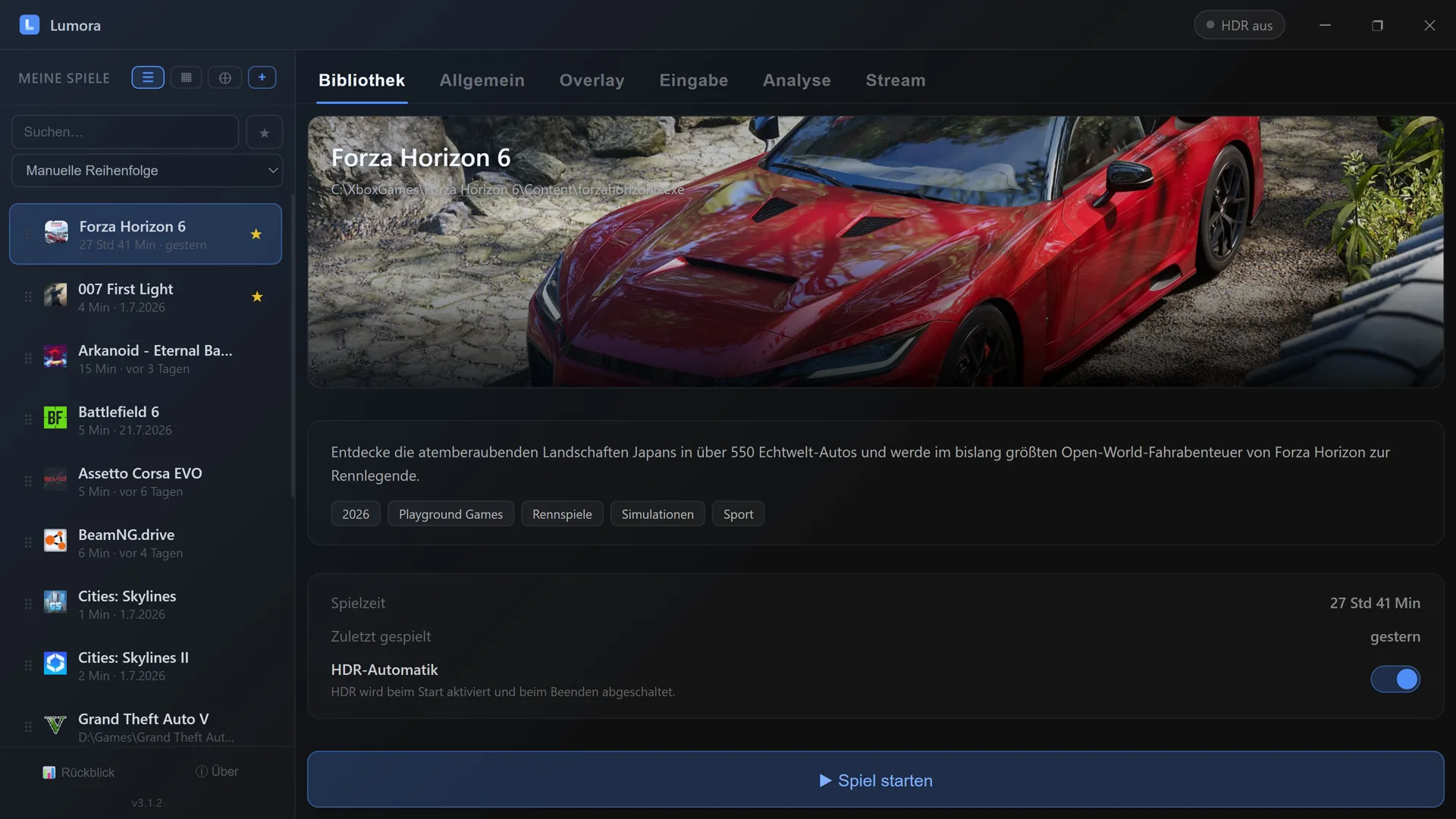Click the Forza Horizon 6 game icon
This screenshot has width=1456, height=819.
56,232
